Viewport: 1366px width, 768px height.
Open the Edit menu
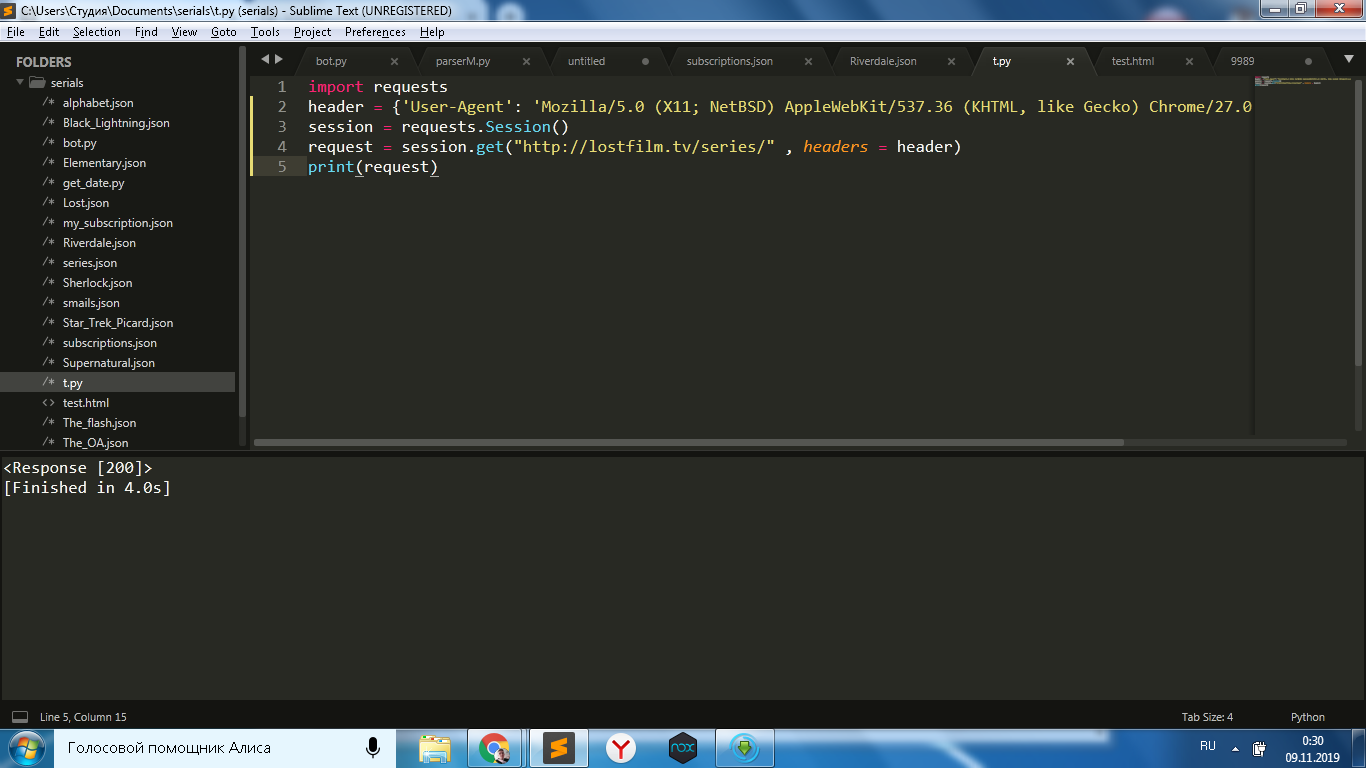(x=49, y=32)
